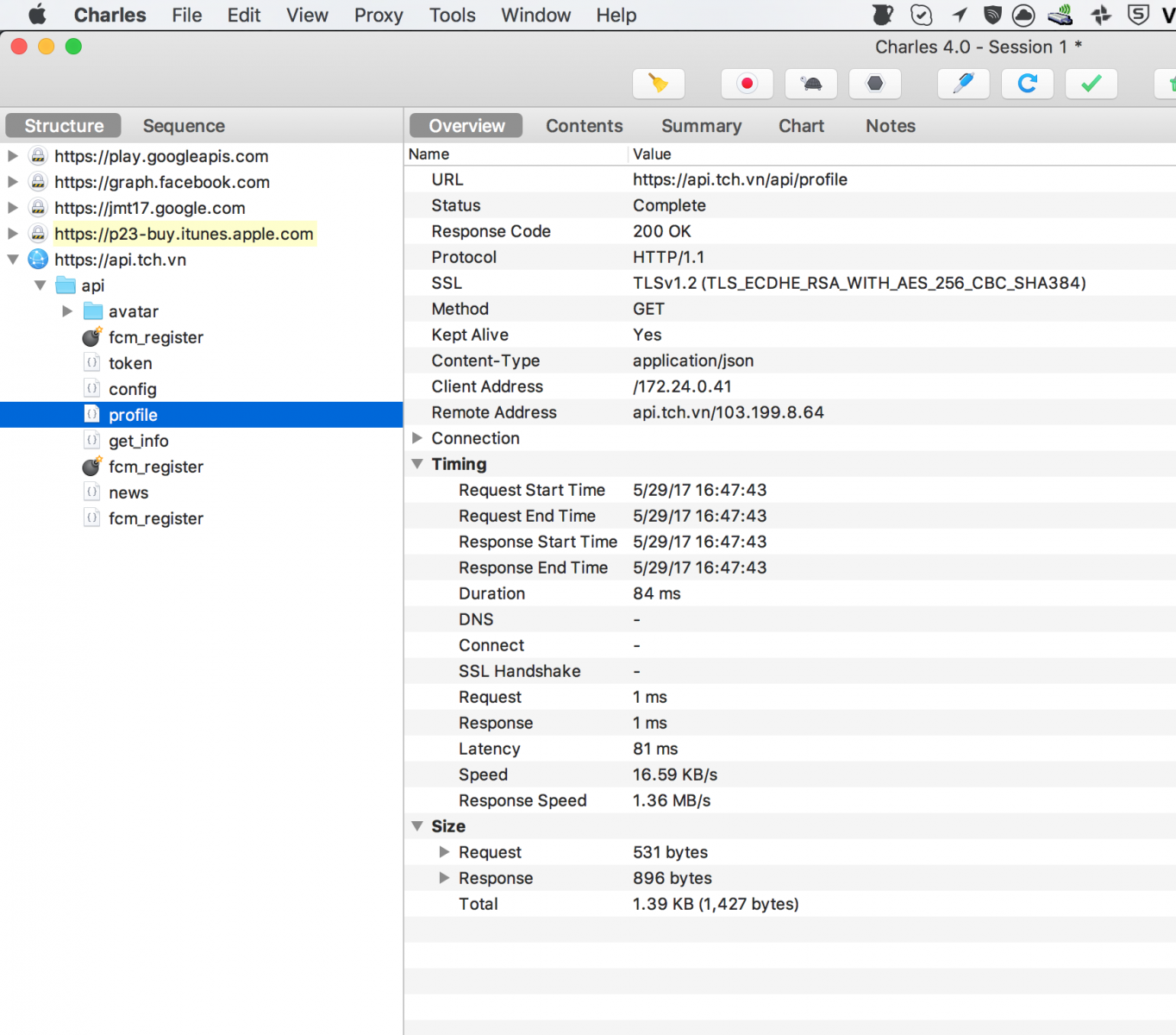Click the Duration value 84 ms
This screenshot has width=1176, height=1035.
click(657, 593)
